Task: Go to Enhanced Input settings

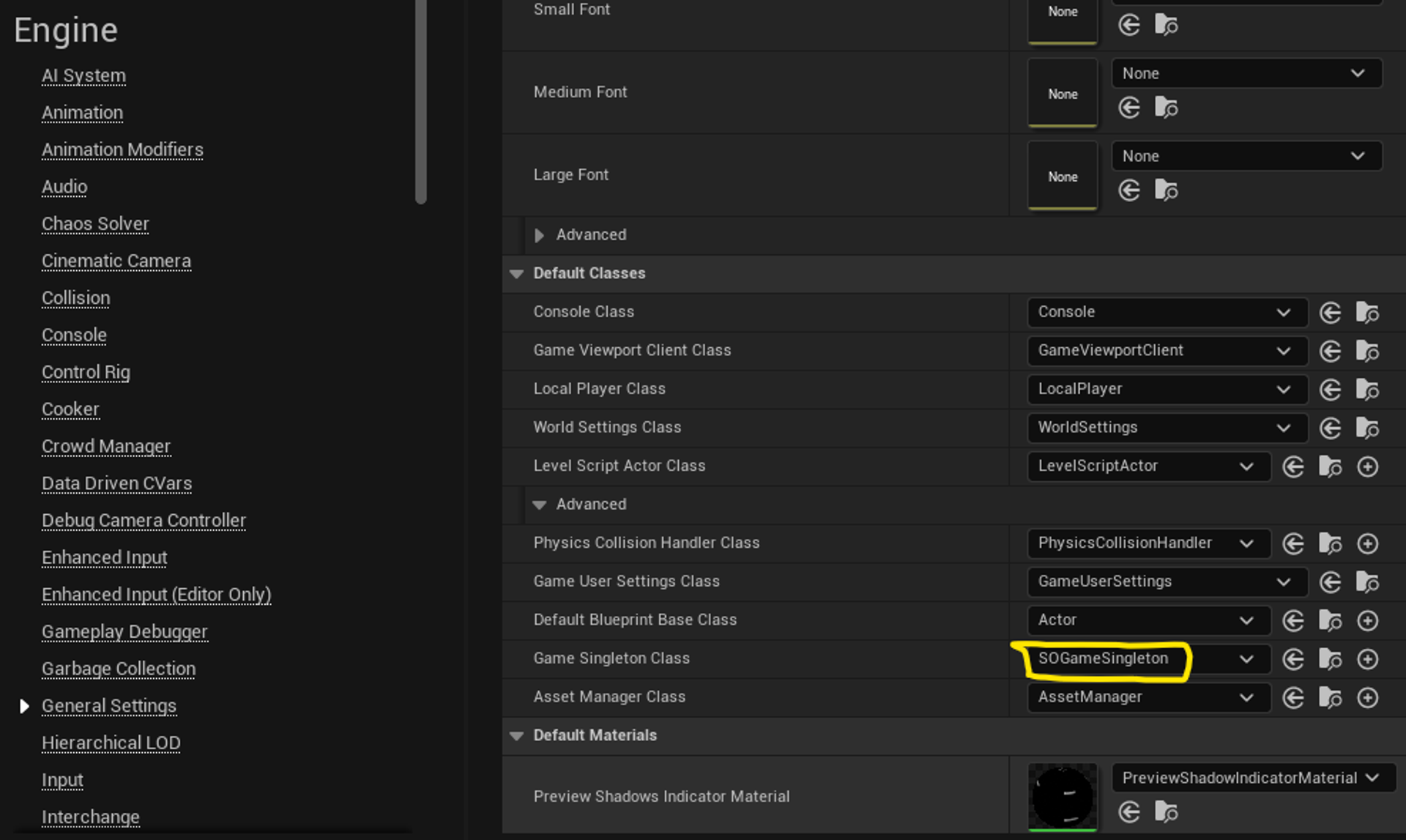Action: point(104,557)
